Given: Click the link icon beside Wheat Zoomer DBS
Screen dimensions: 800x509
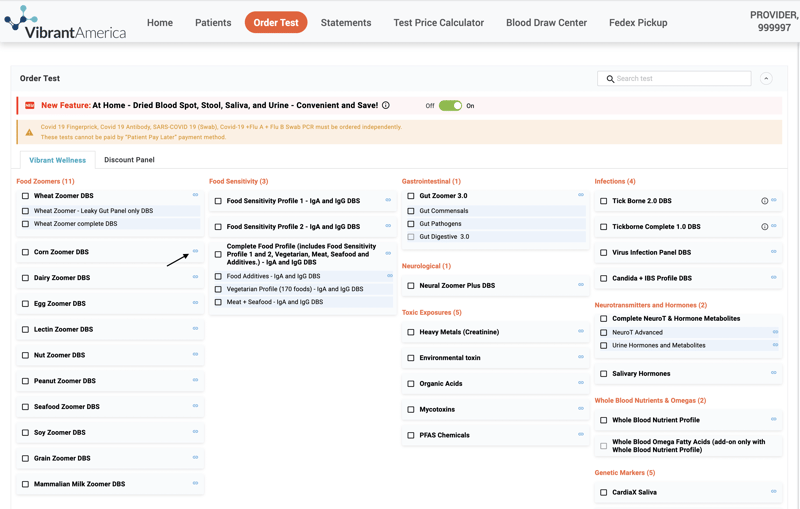Looking at the screenshot, I should [x=195, y=195].
